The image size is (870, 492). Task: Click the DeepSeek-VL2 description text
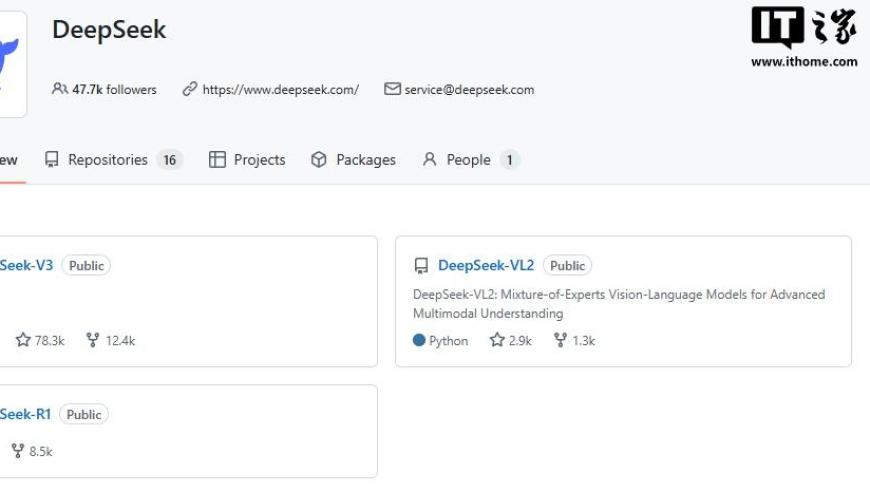point(619,304)
